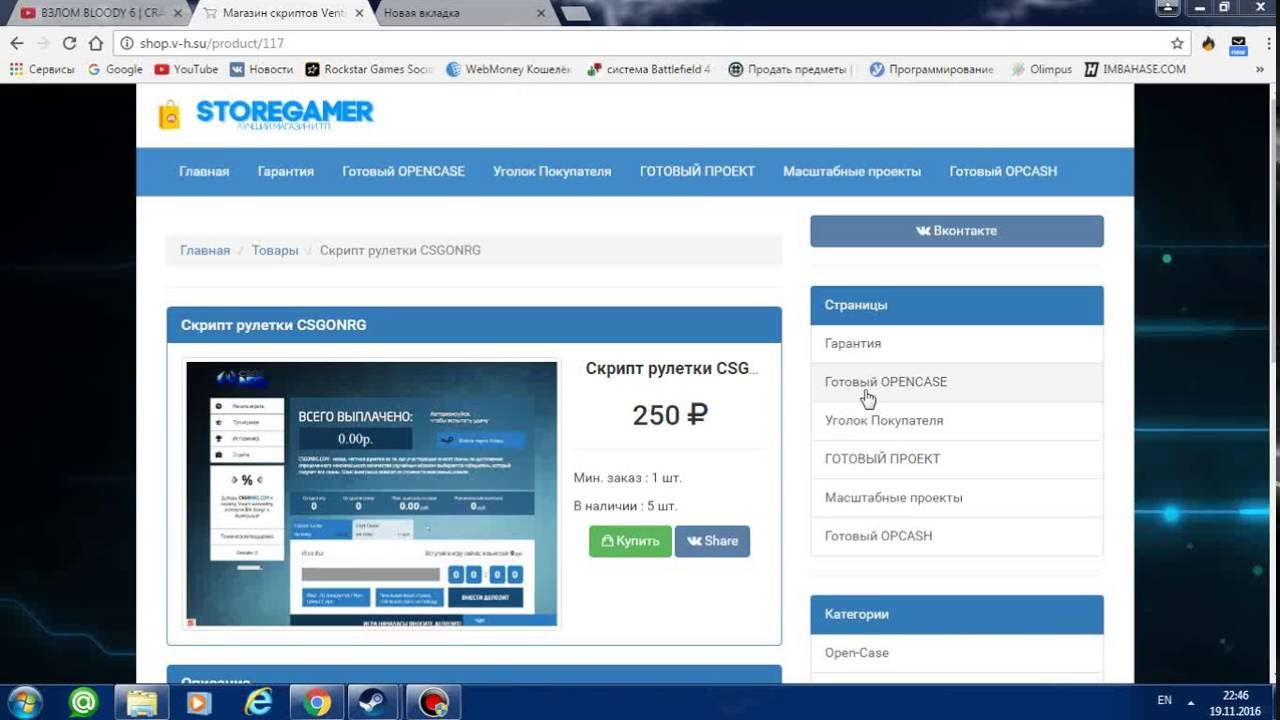This screenshot has width=1280, height=720.
Task: Open the Сервисы apps shortcut
Action: pyautogui.click(x=42, y=70)
